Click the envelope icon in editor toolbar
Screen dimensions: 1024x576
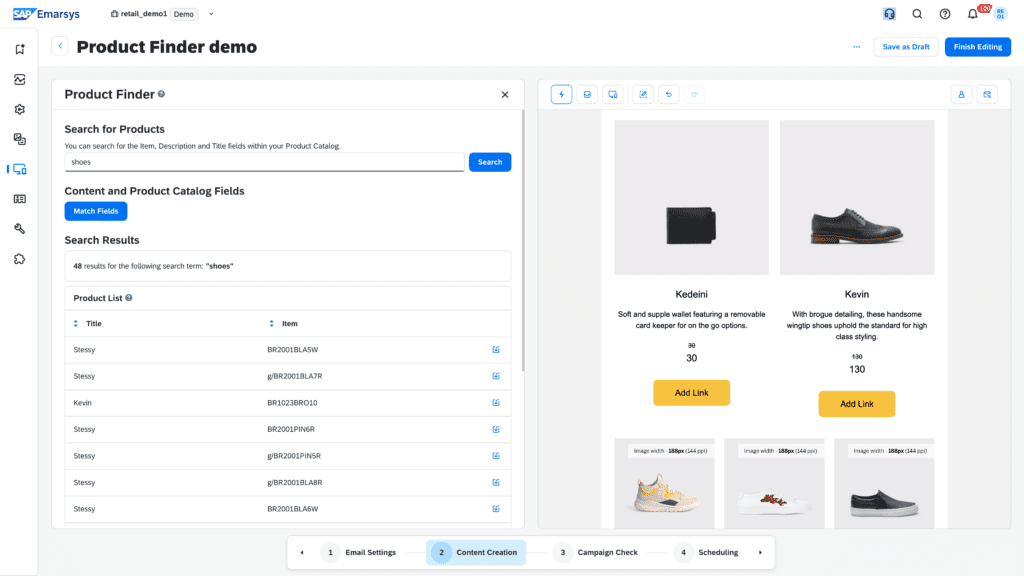click(587, 94)
